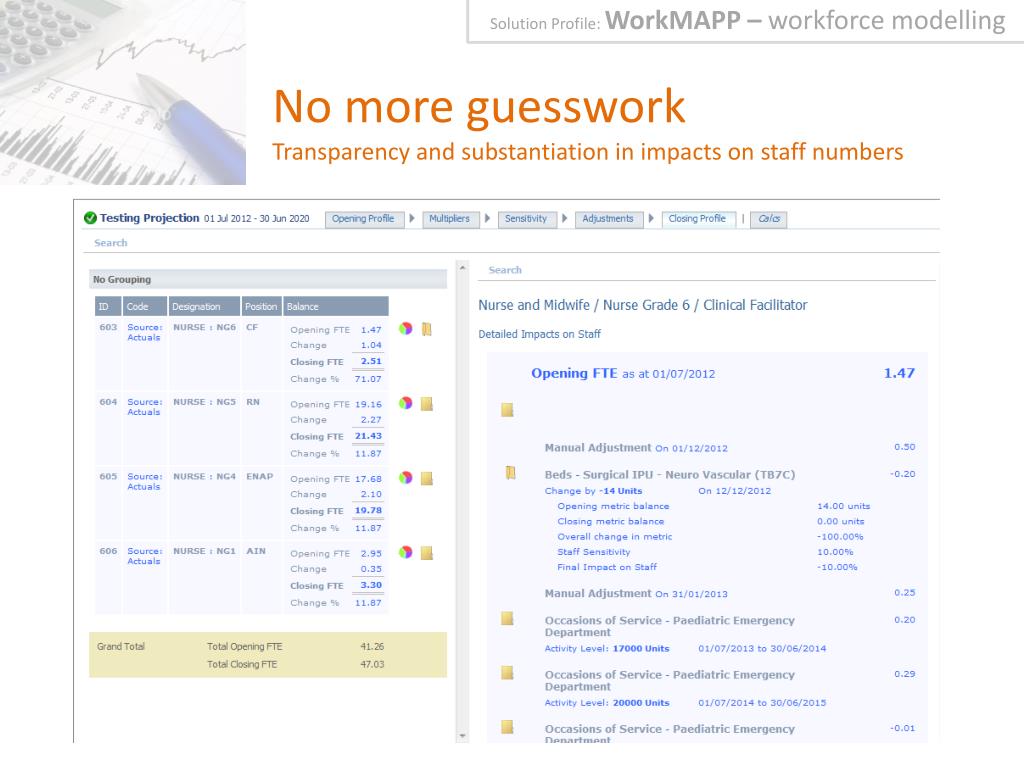Select designation NURSE : NG1

click(204, 551)
